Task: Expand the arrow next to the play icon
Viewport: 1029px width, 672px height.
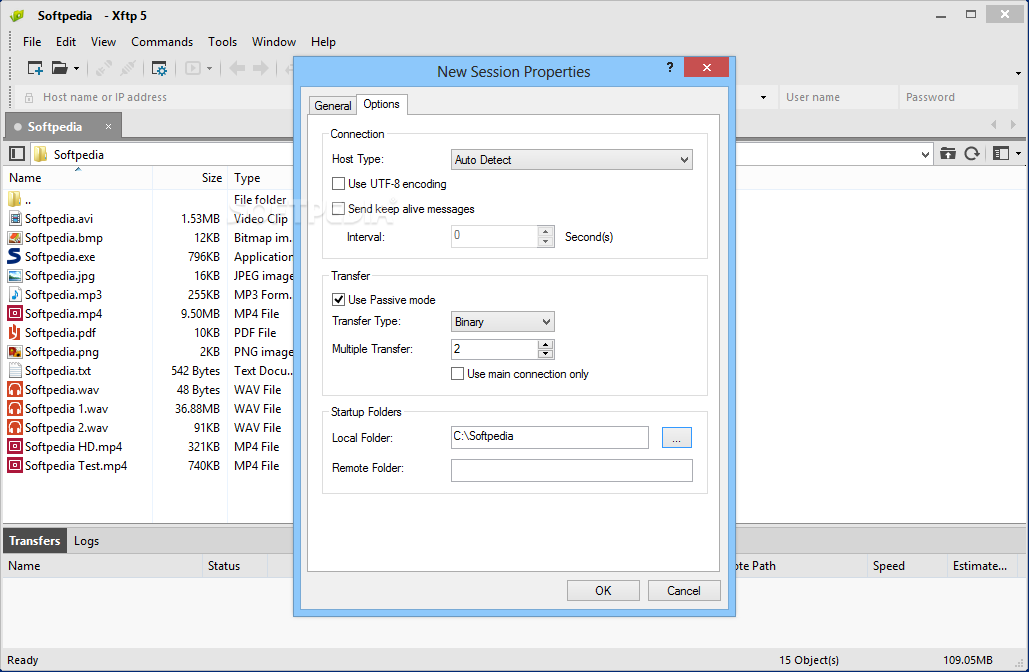Action: (209, 68)
